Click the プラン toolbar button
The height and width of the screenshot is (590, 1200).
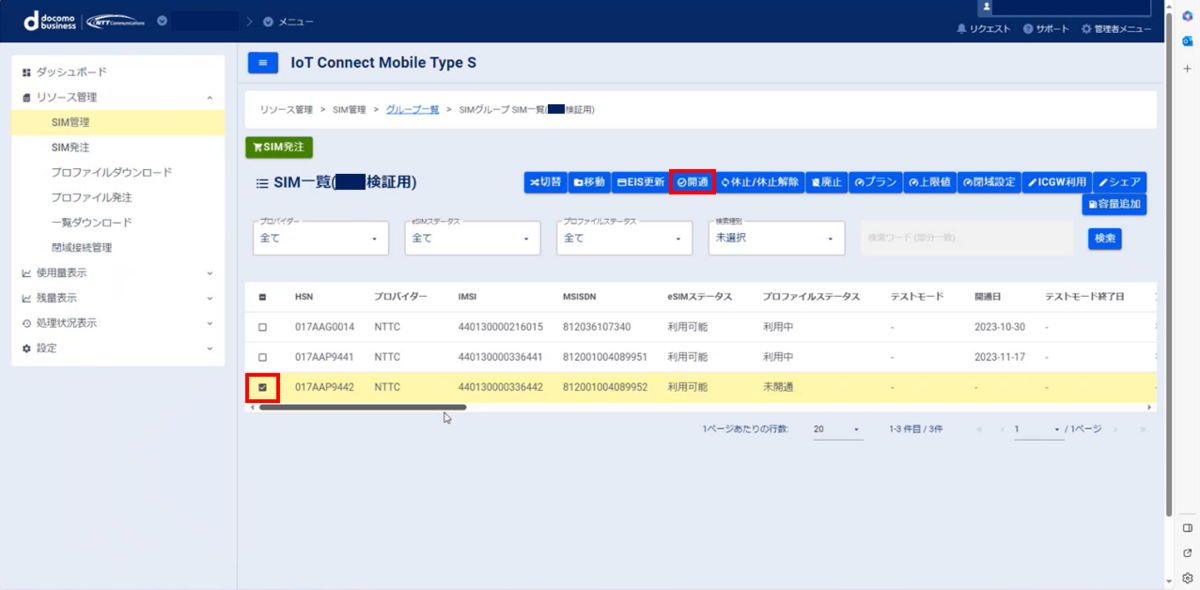click(x=876, y=182)
